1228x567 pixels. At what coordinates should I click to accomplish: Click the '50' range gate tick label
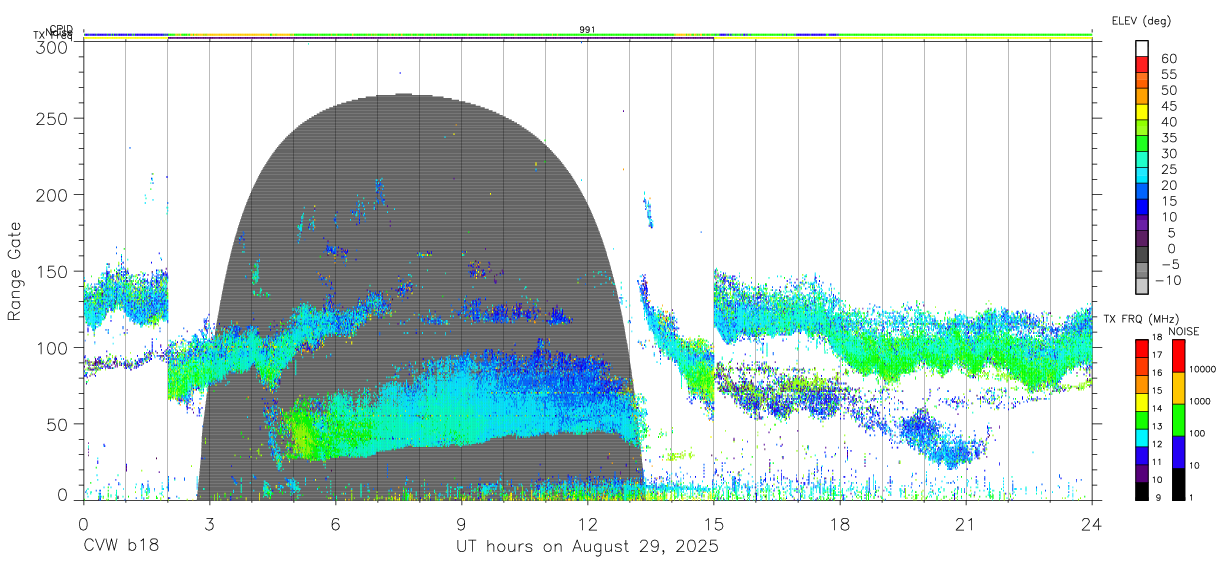(59, 424)
